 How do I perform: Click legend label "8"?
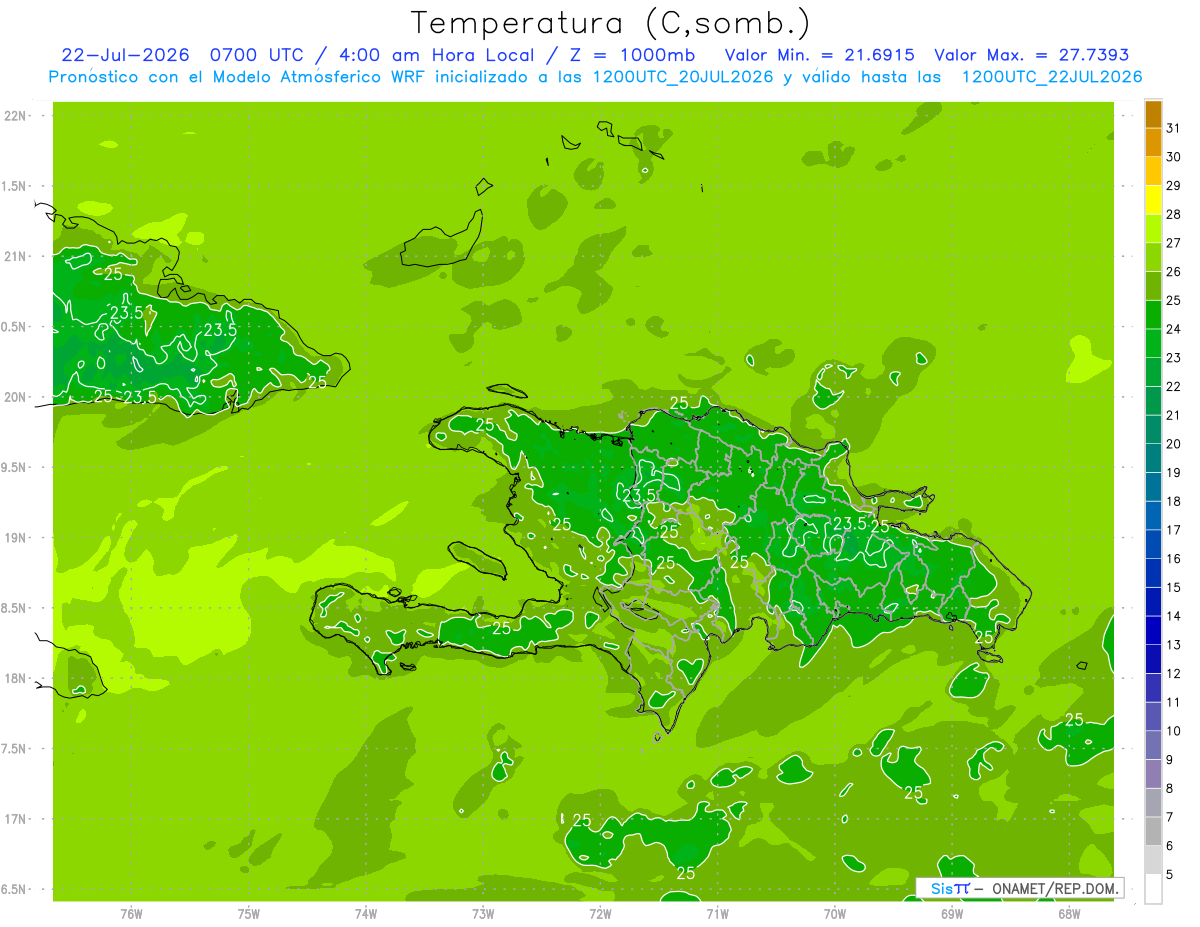tap(1170, 789)
